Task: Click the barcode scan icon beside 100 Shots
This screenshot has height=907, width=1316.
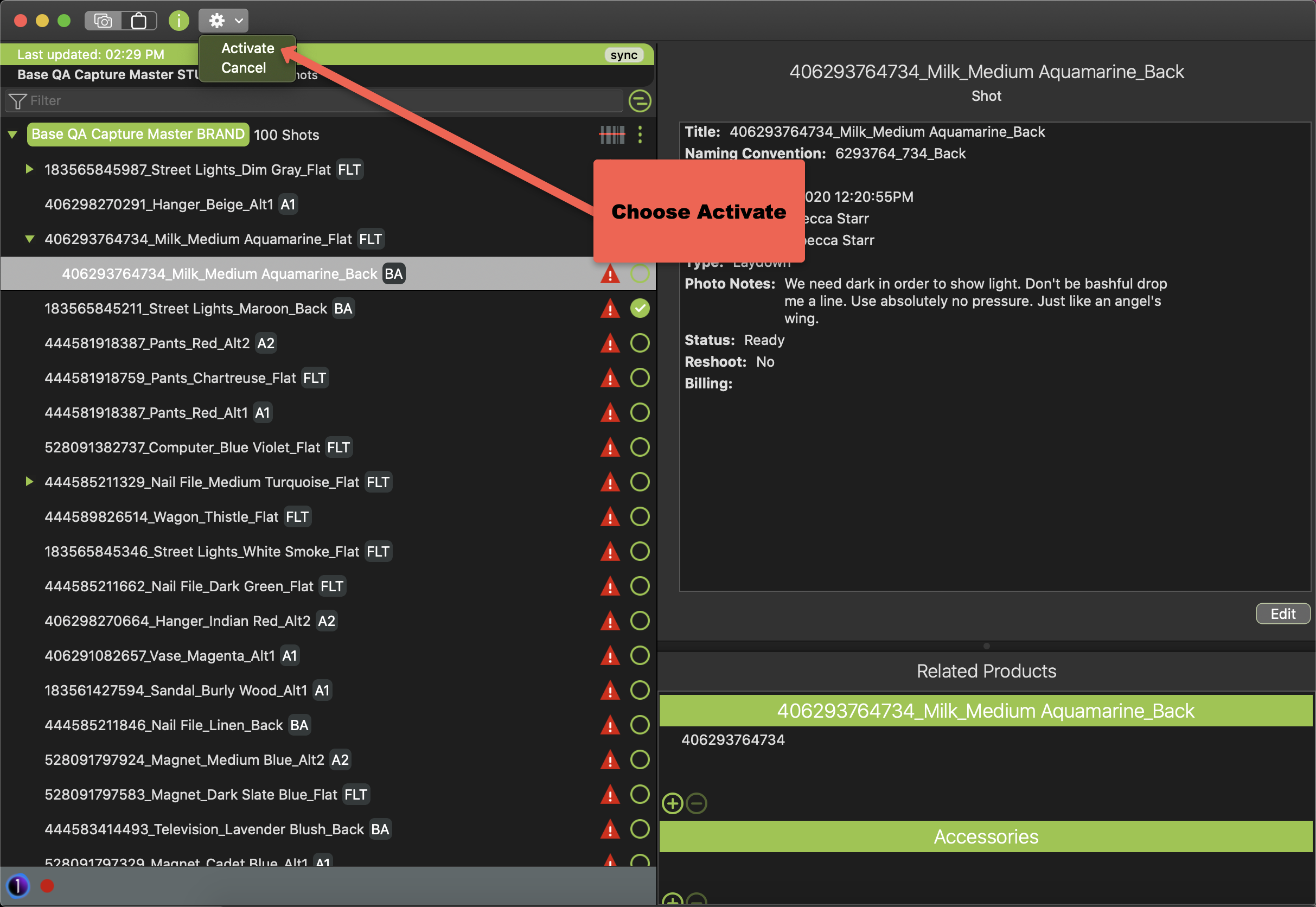Action: click(612, 135)
